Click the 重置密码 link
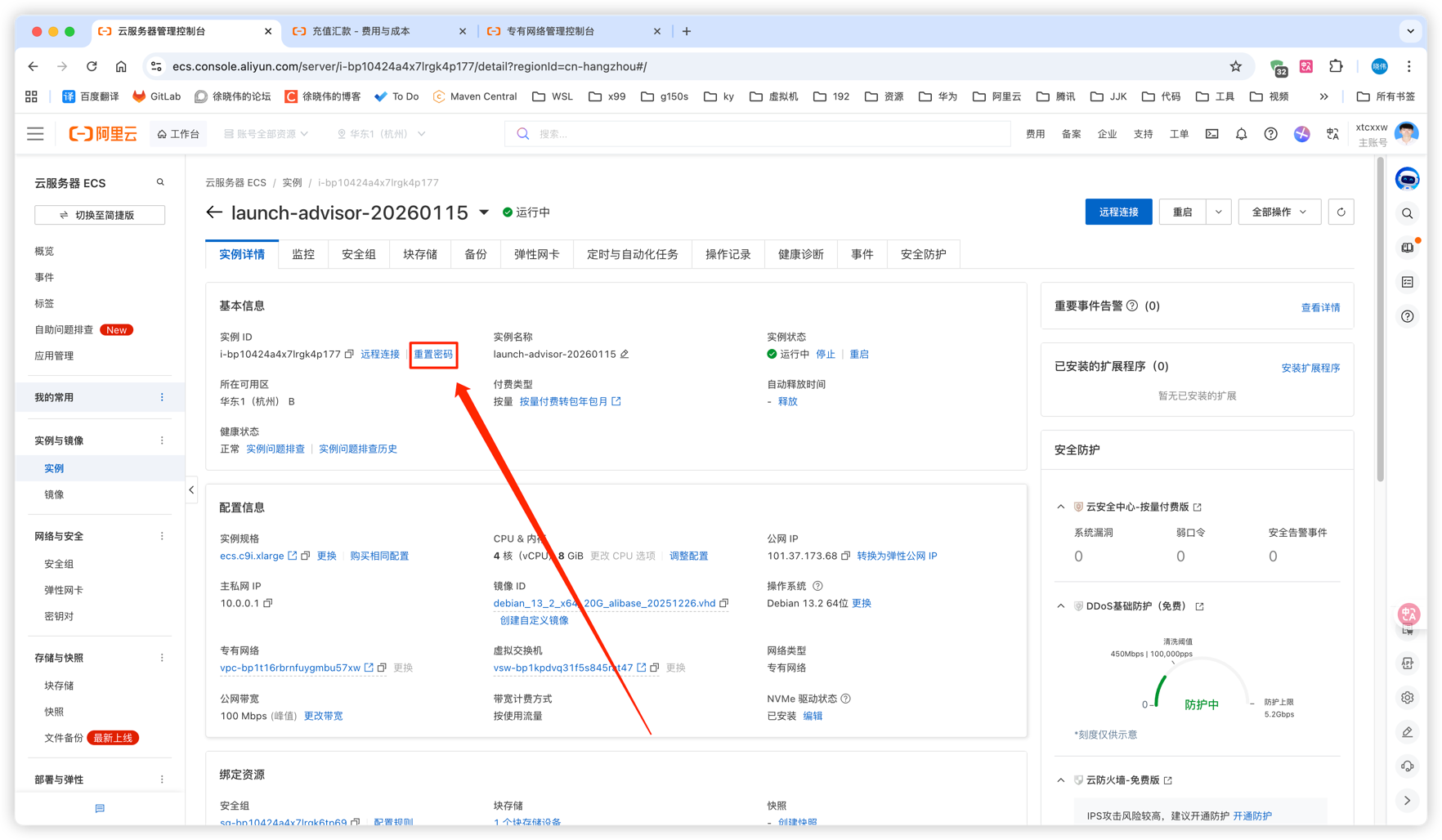The width and height of the screenshot is (1442, 840). pyautogui.click(x=432, y=354)
